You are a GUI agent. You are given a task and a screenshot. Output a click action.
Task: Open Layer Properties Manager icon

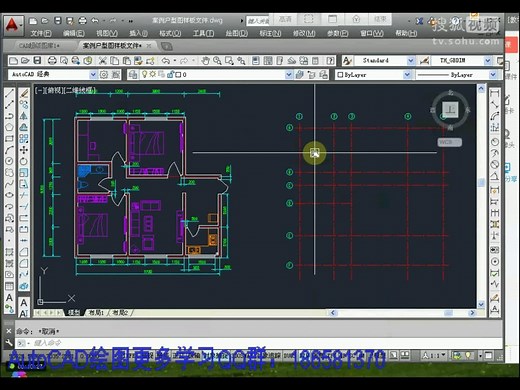[133, 75]
